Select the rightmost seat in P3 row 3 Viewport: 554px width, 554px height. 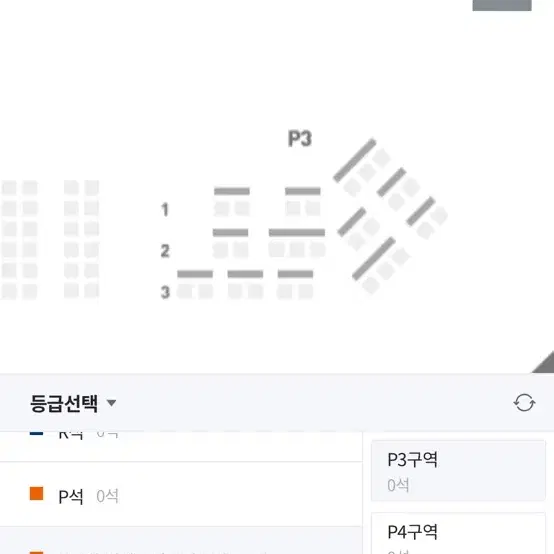[306, 291]
